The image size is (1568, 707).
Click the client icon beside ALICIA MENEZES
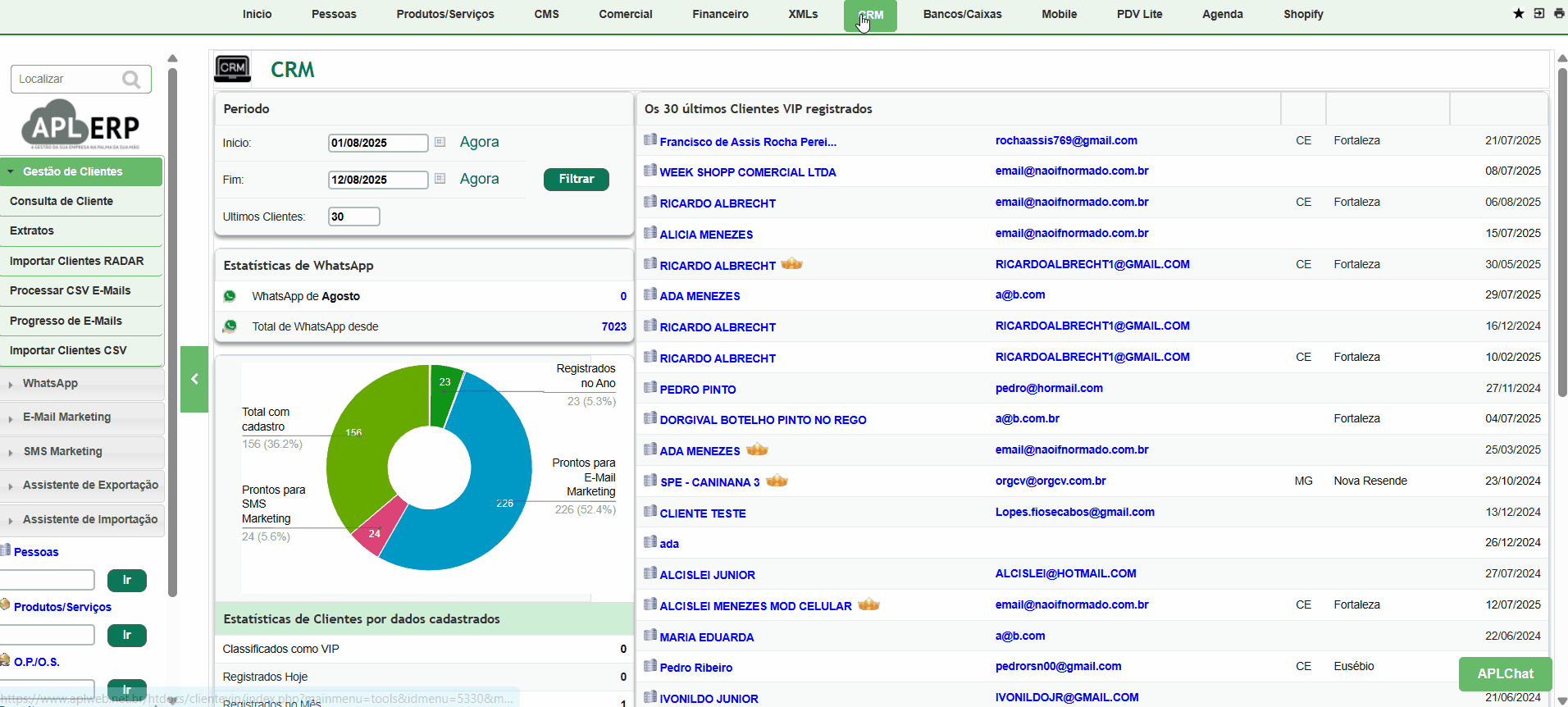650,233
